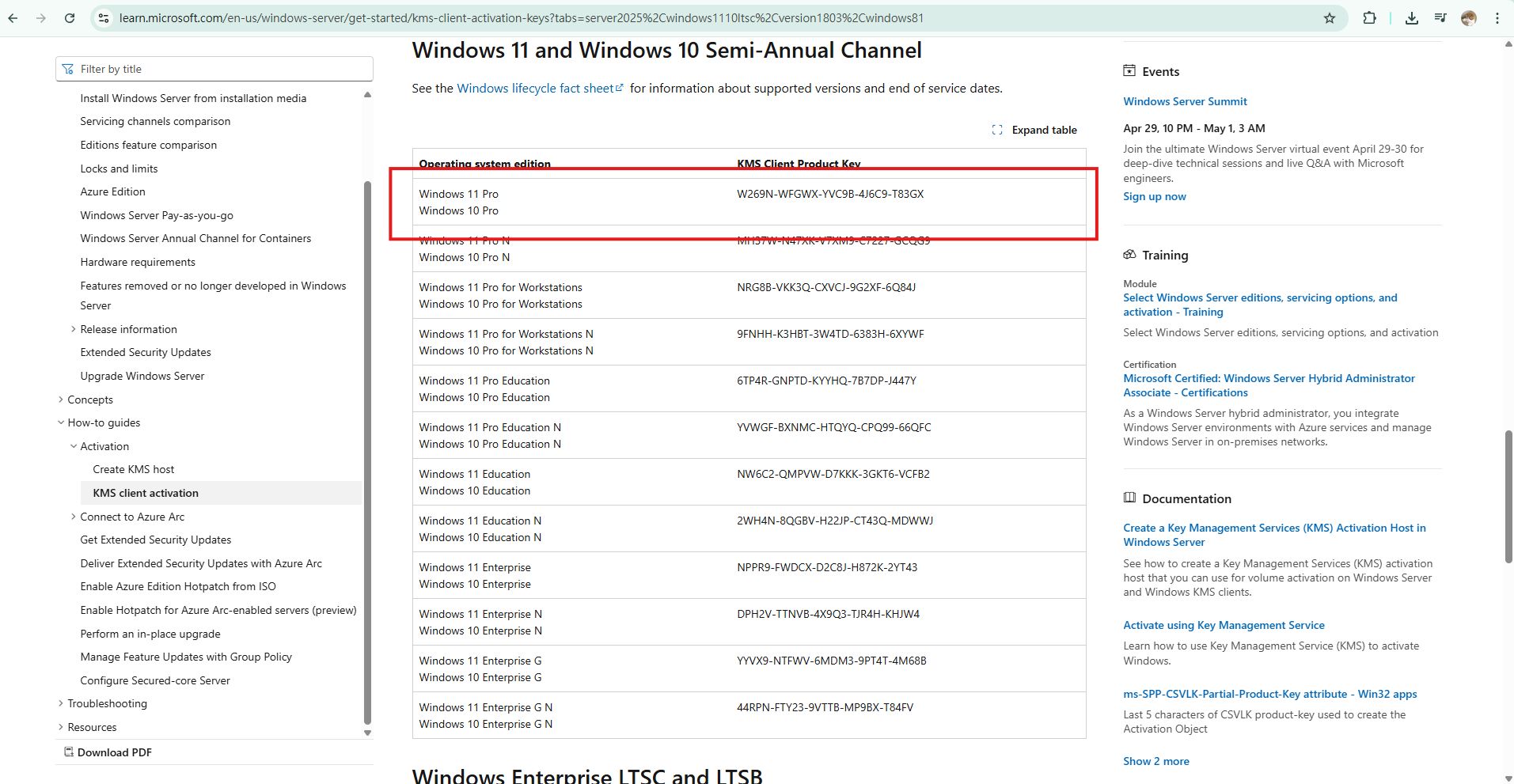The height and width of the screenshot is (784, 1514).
Task: Open Upgrade Windows Server sidebar item
Action: pos(142,376)
